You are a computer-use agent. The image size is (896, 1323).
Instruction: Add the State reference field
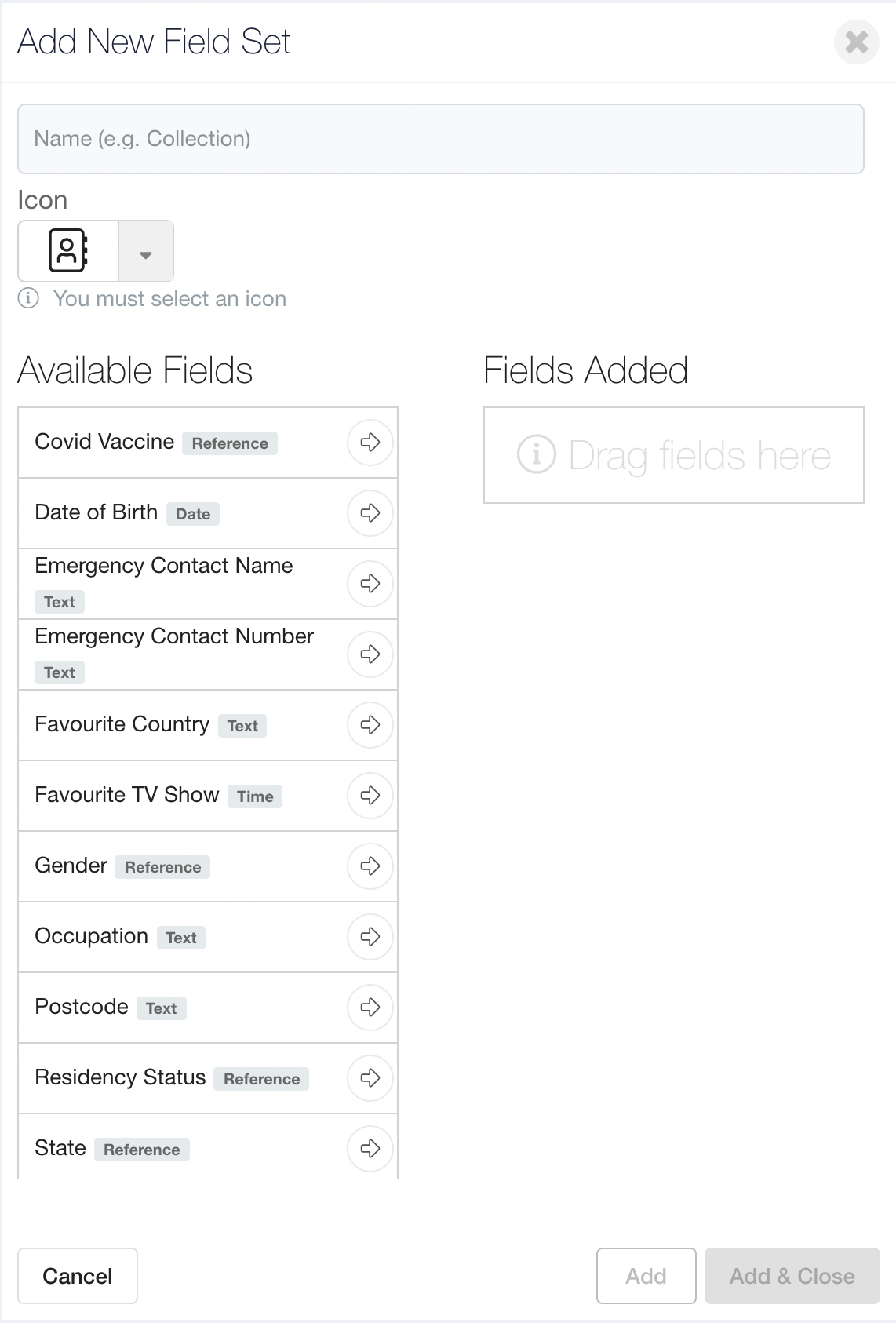pos(369,1148)
